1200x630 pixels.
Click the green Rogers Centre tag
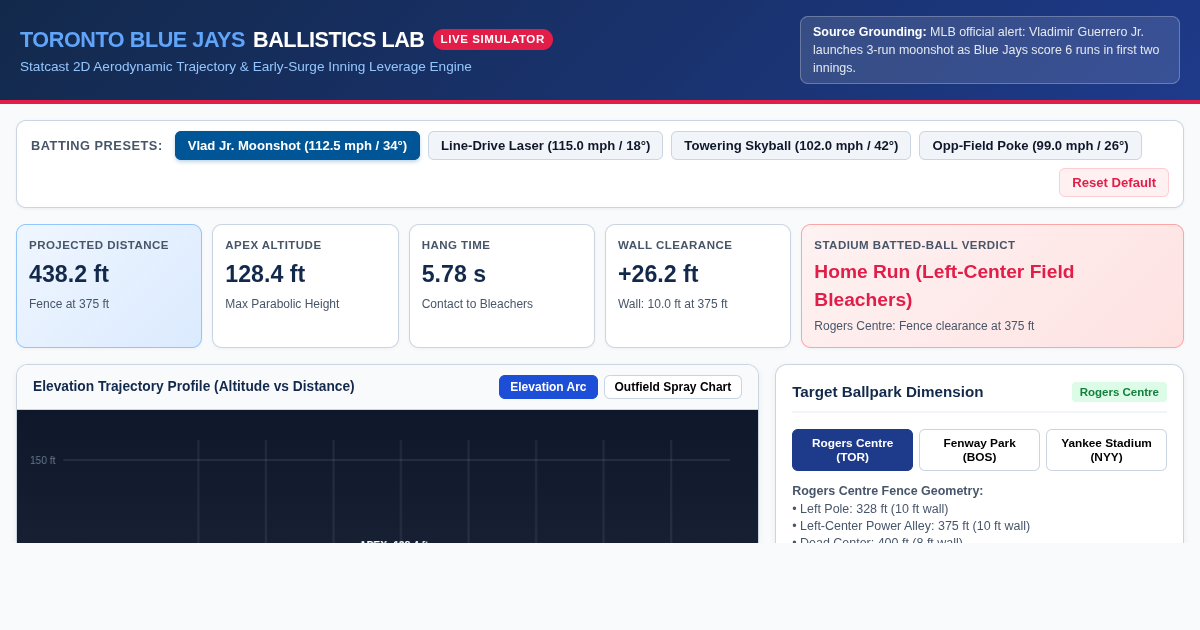point(1119,392)
